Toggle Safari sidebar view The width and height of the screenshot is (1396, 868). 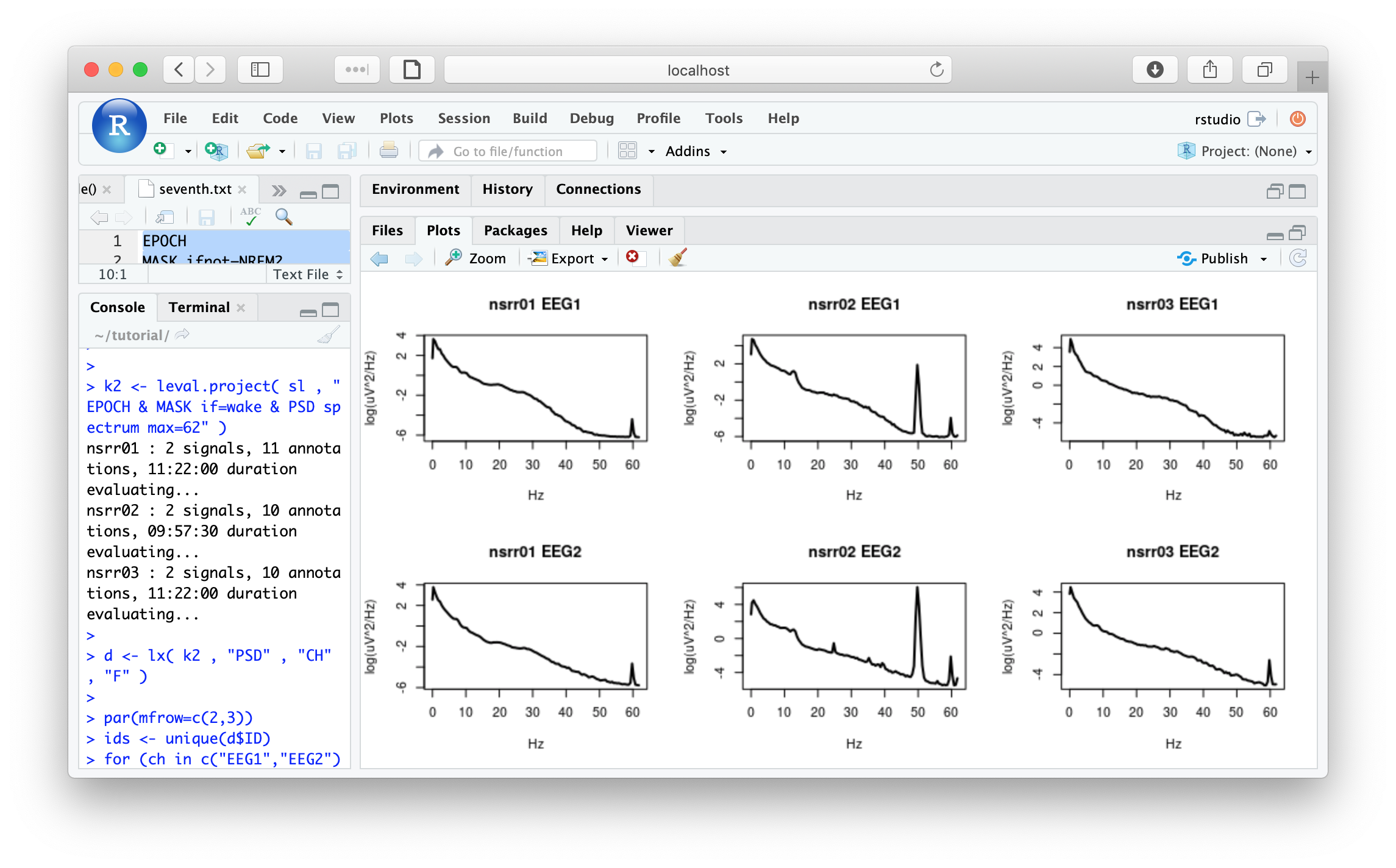coord(260,69)
